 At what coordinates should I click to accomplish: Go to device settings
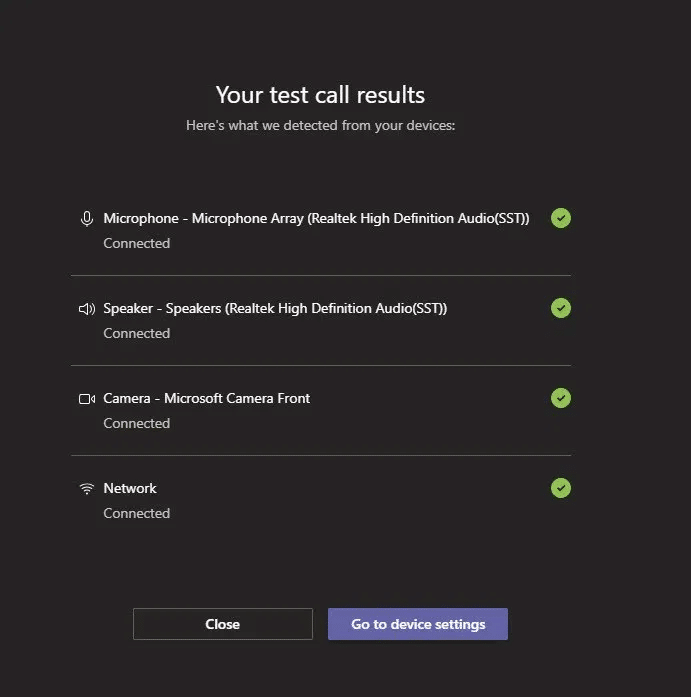[418, 624]
